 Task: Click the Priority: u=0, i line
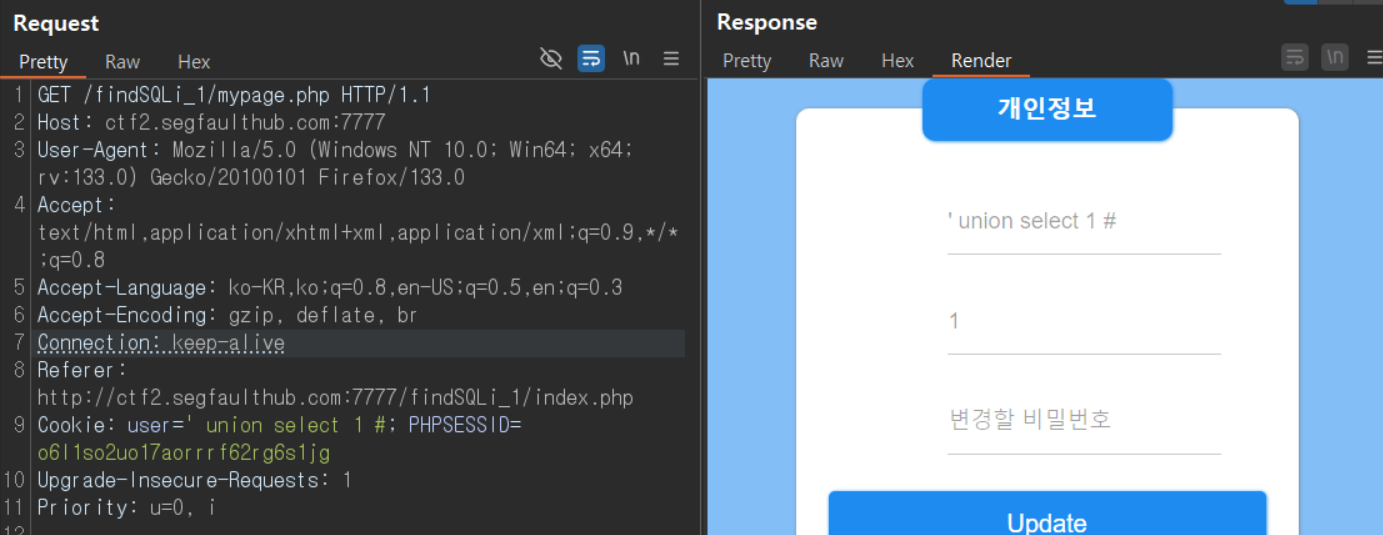click(126, 507)
